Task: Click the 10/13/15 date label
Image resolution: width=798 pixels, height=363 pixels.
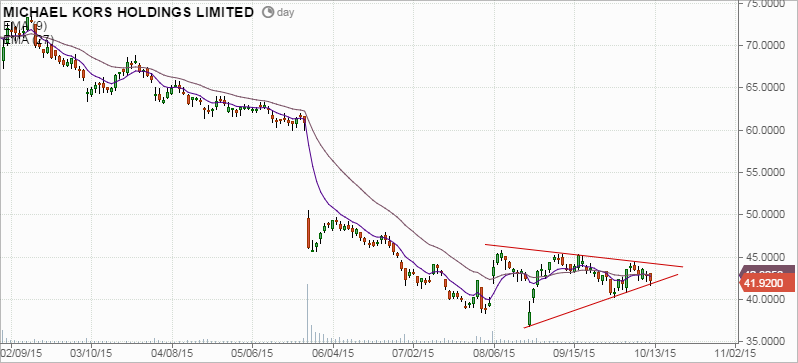Action: [656, 352]
